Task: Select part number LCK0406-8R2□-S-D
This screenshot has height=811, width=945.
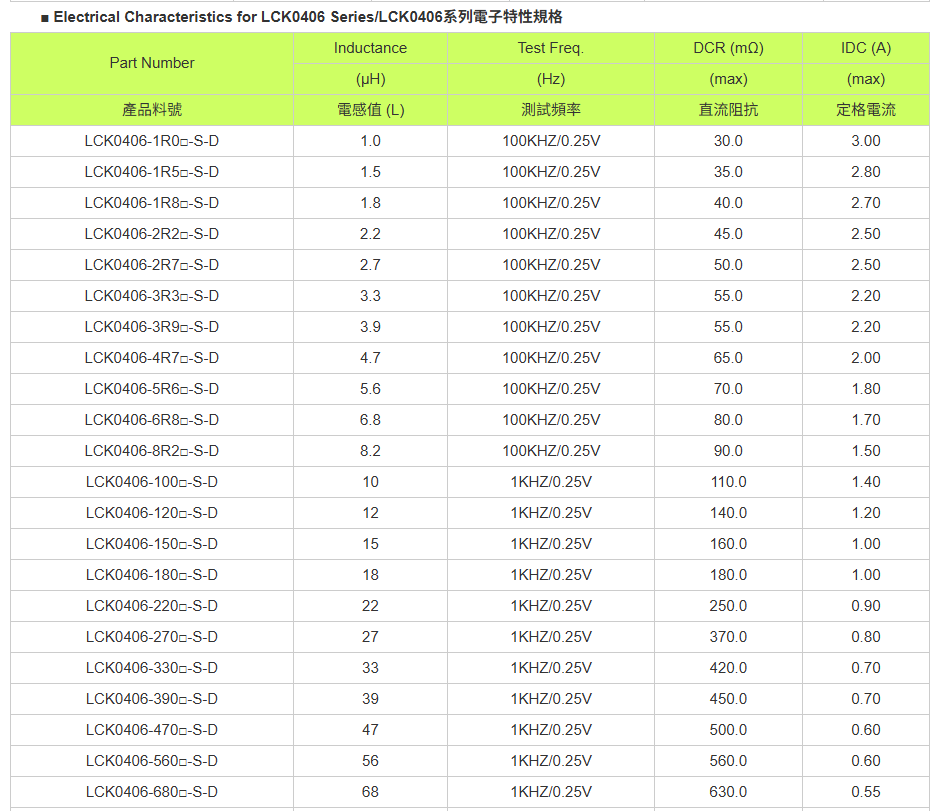Action: click(x=152, y=451)
